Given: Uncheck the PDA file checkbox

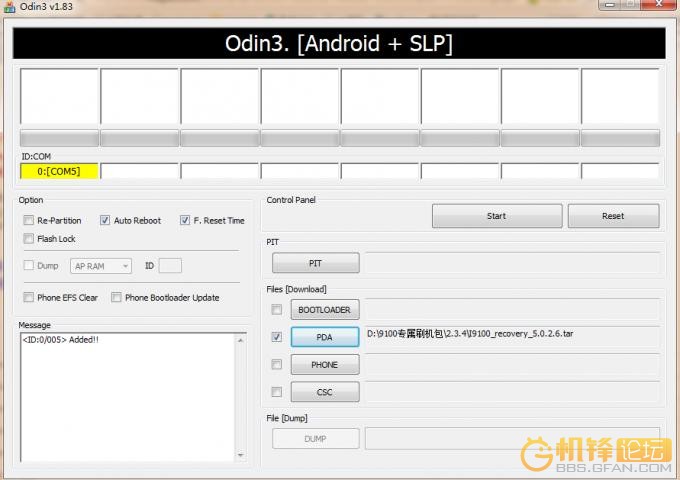Looking at the screenshot, I should (277, 337).
